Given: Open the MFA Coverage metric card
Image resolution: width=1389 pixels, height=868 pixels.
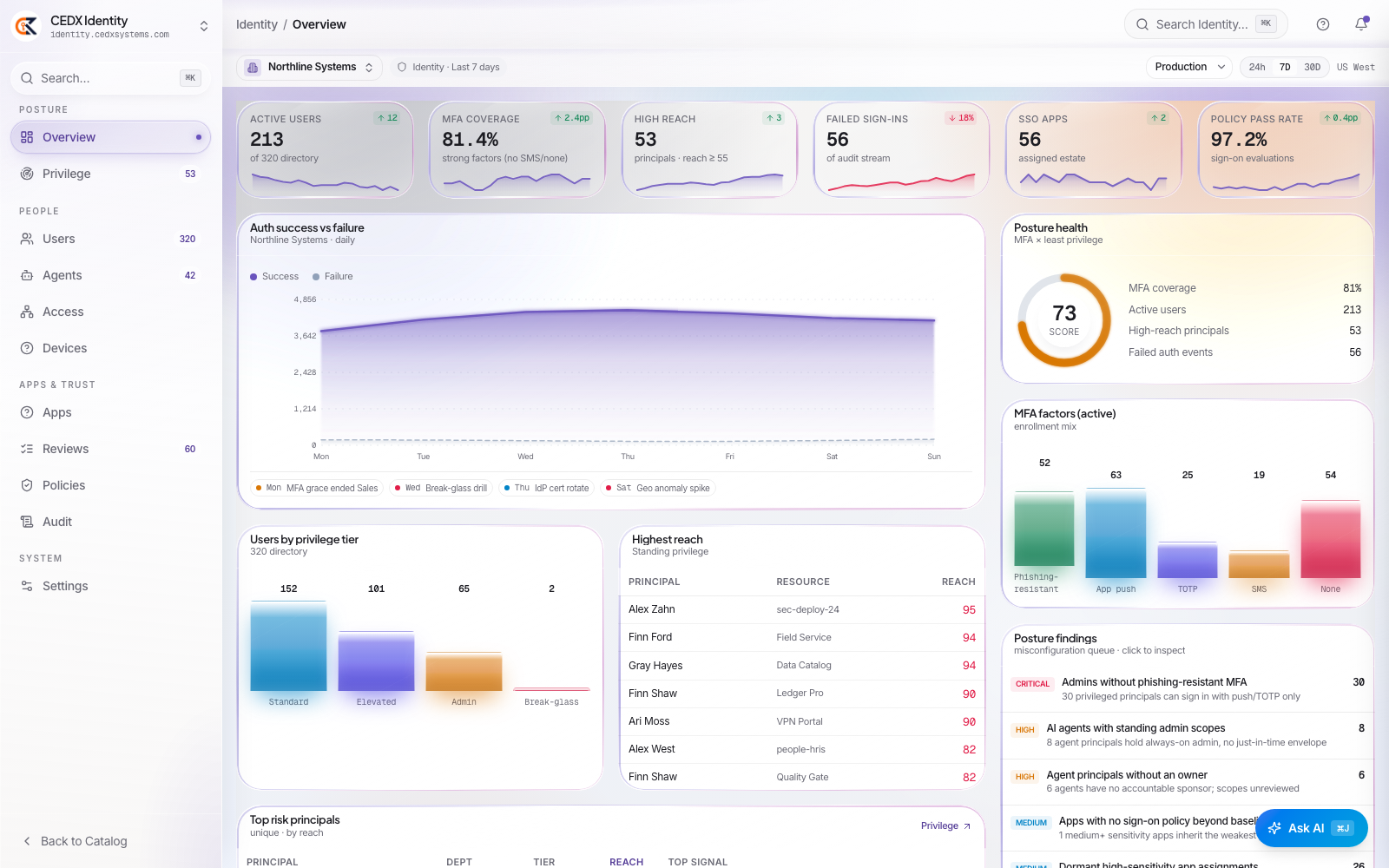Looking at the screenshot, I should pyautogui.click(x=517, y=150).
